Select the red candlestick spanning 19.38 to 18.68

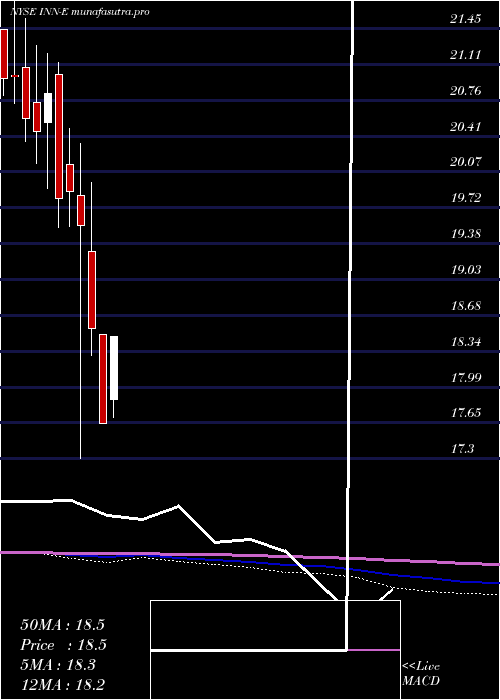(92, 290)
